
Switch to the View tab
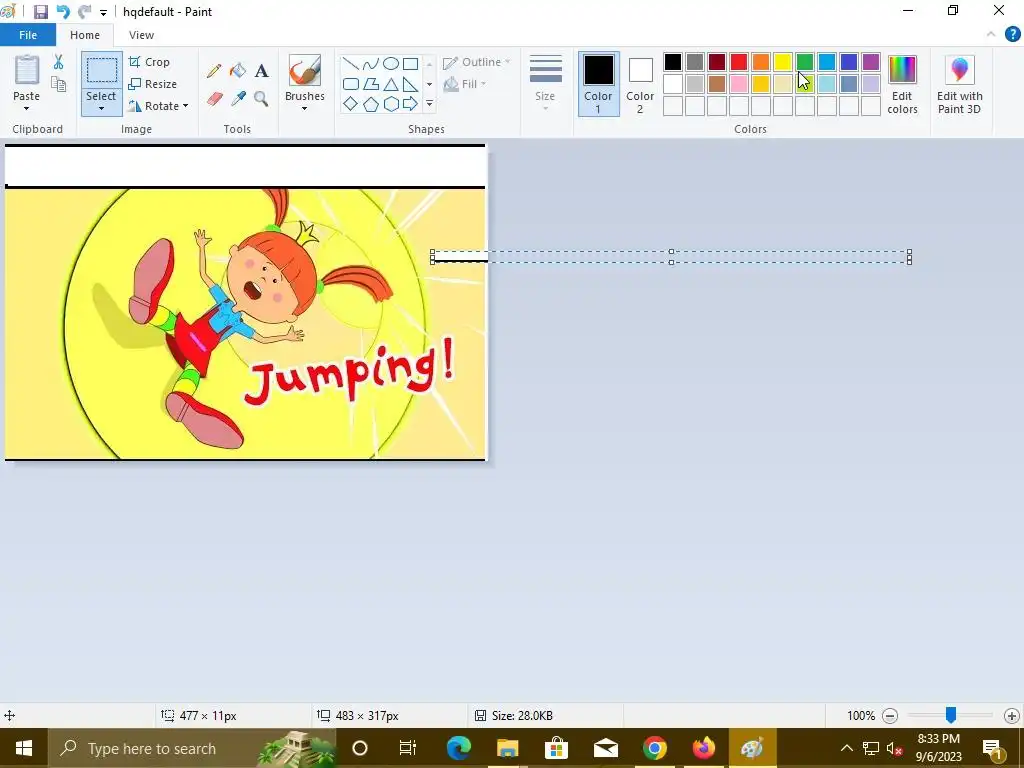[141, 35]
